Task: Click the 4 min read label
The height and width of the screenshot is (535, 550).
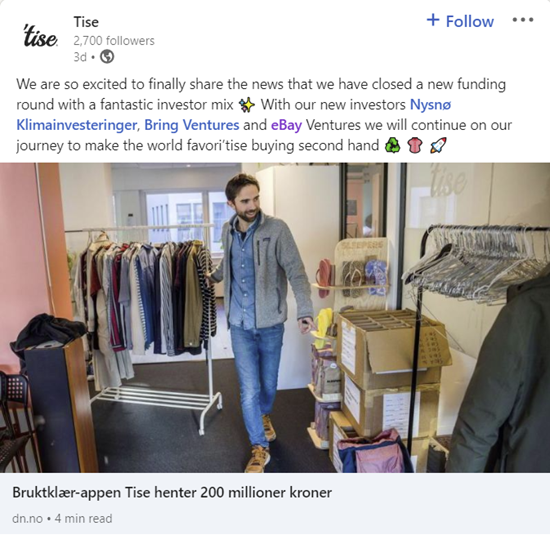Action: coord(83,518)
